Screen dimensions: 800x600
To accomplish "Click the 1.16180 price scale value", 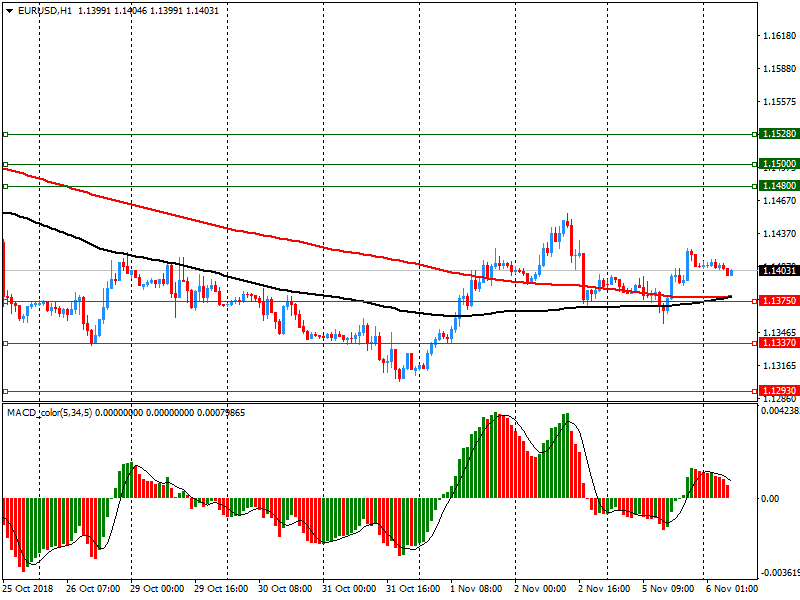I will point(780,36).
